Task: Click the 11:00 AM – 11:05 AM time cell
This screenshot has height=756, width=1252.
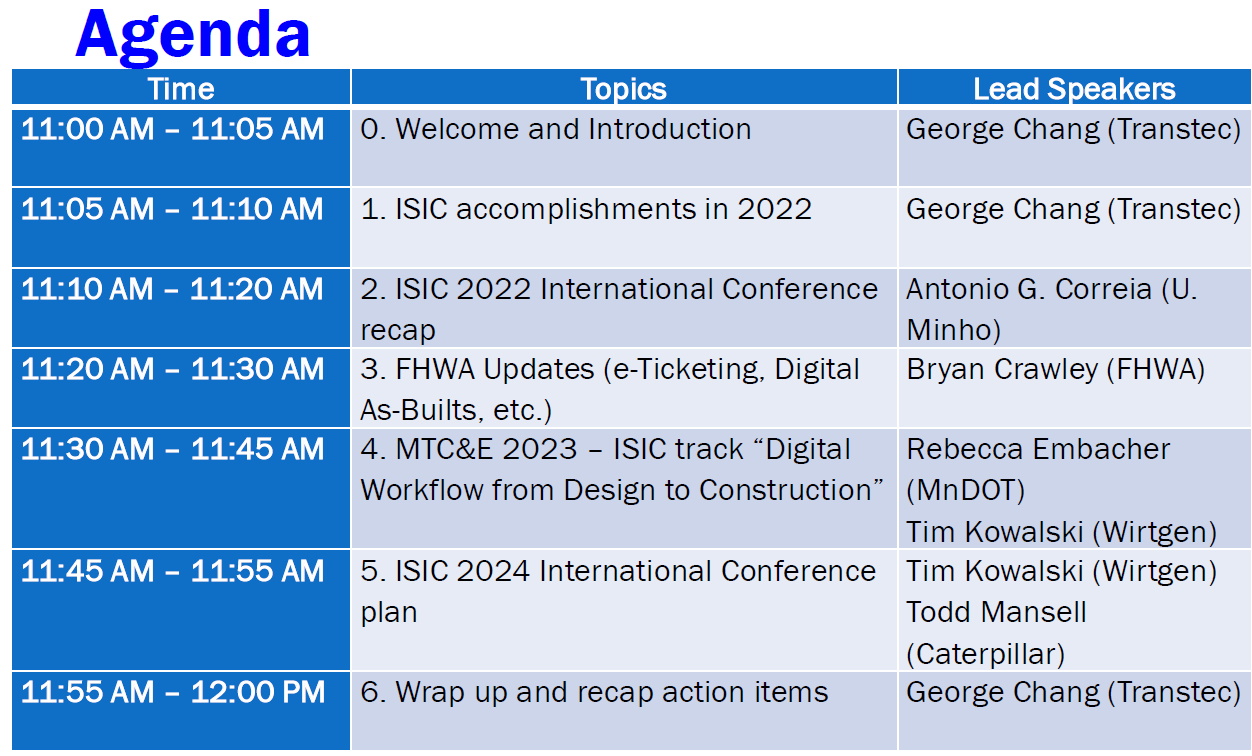Action: (181, 146)
